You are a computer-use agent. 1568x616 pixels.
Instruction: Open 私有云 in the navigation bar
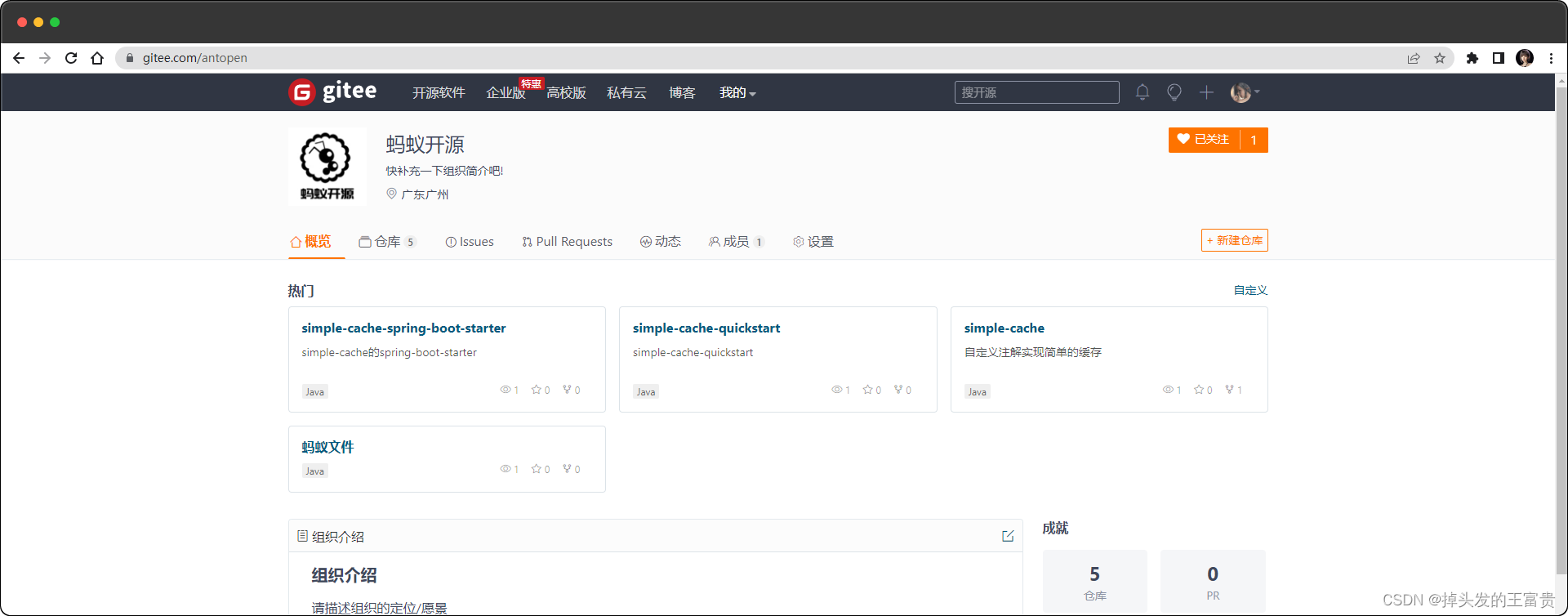pyautogui.click(x=626, y=93)
